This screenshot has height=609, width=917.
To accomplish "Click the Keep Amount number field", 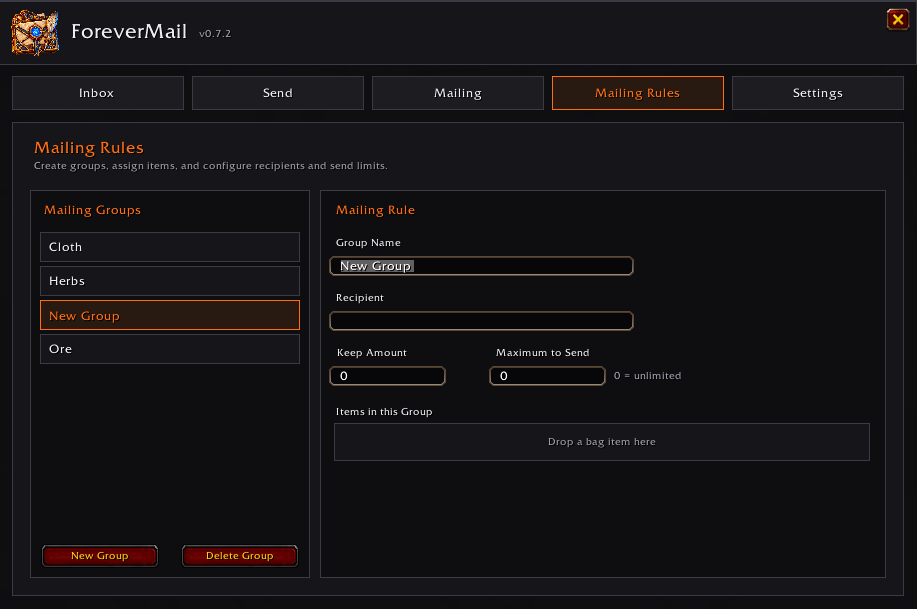I will (387, 376).
